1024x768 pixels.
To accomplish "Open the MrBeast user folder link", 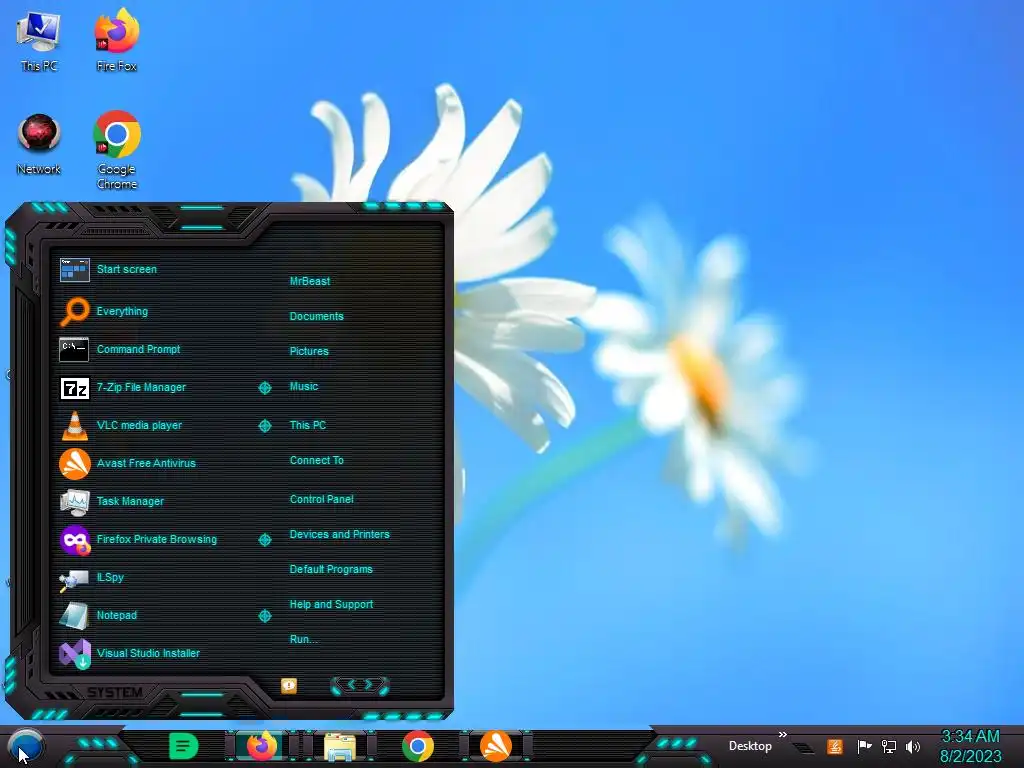I will click(x=310, y=281).
